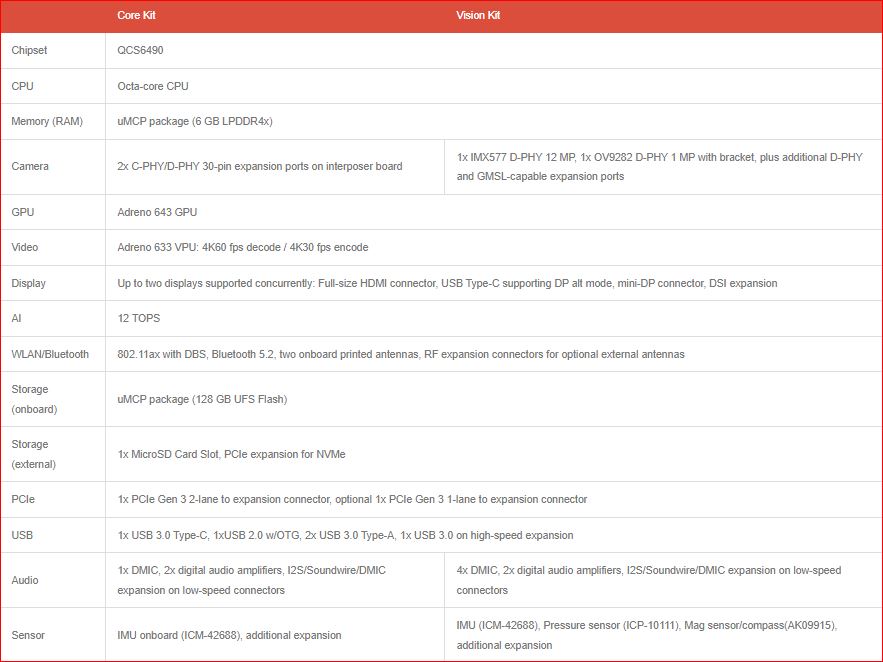The height and width of the screenshot is (662, 883).
Task: Click the Display row label
Action: [29, 283]
